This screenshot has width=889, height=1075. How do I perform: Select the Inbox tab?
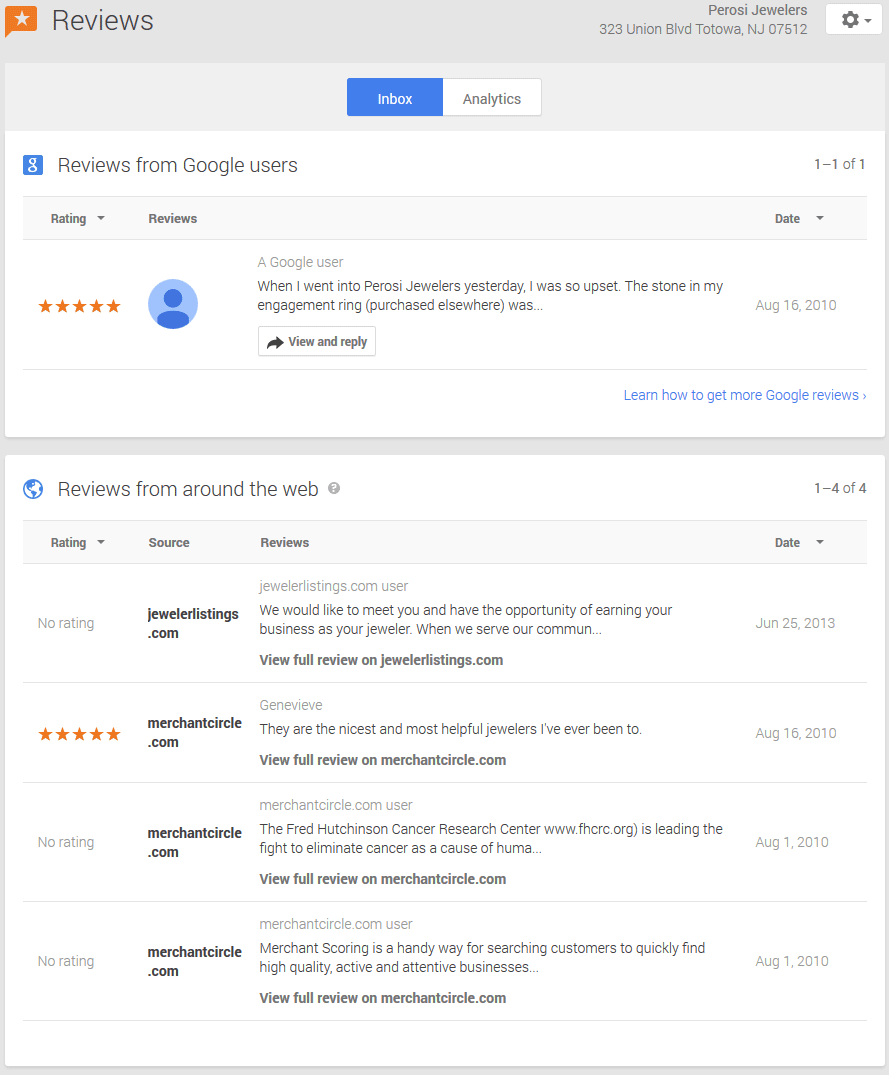(x=395, y=97)
